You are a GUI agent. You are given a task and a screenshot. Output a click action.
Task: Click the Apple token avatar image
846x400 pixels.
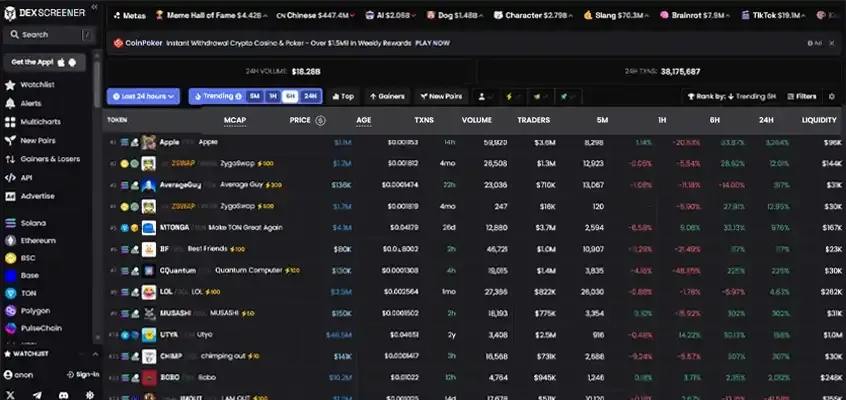coord(148,143)
